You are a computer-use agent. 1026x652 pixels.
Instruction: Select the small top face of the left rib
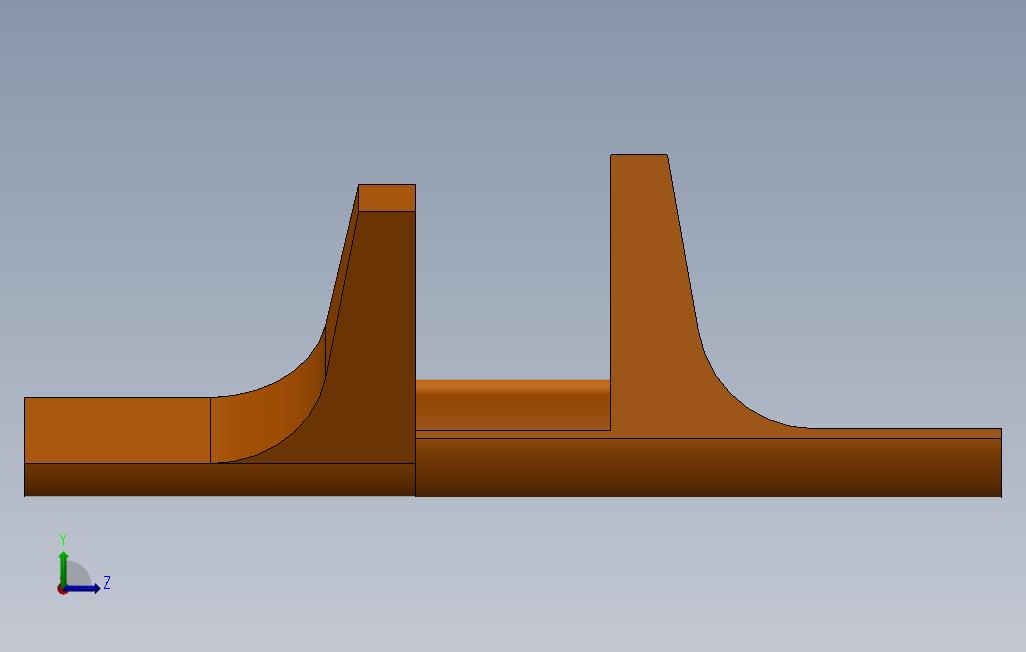tap(387, 198)
